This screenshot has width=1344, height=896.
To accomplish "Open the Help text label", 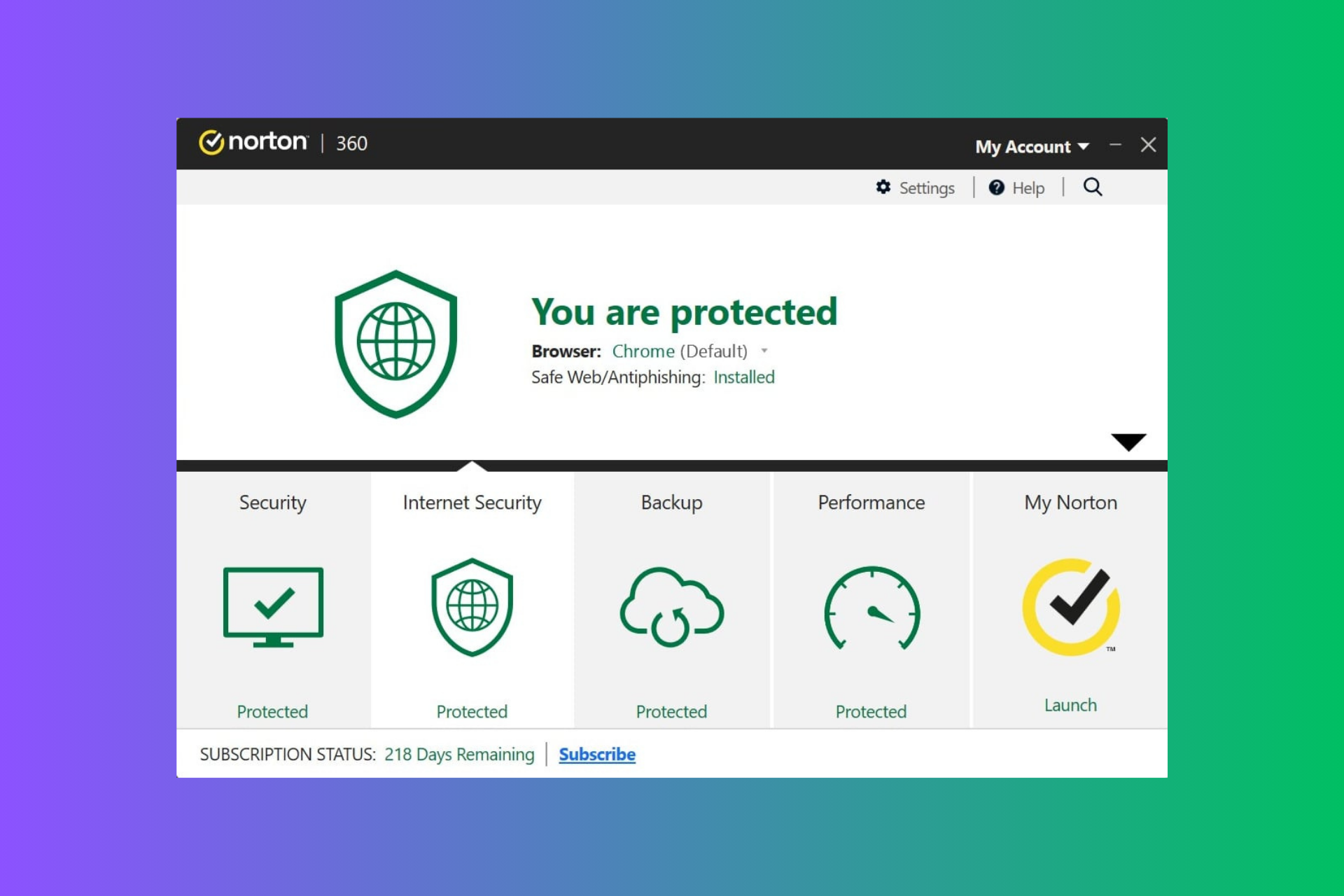I will 1028,188.
